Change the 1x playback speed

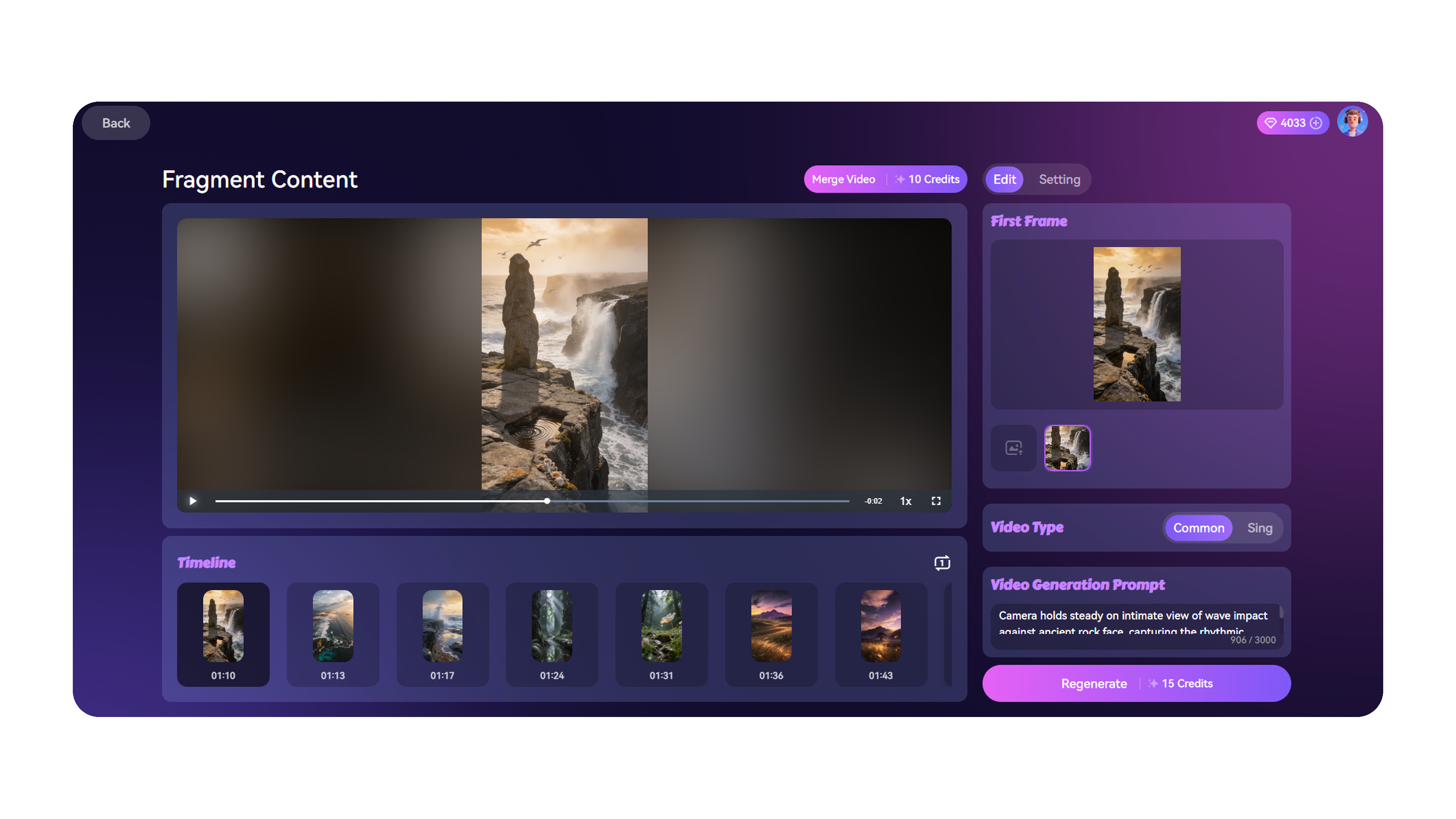tap(905, 501)
